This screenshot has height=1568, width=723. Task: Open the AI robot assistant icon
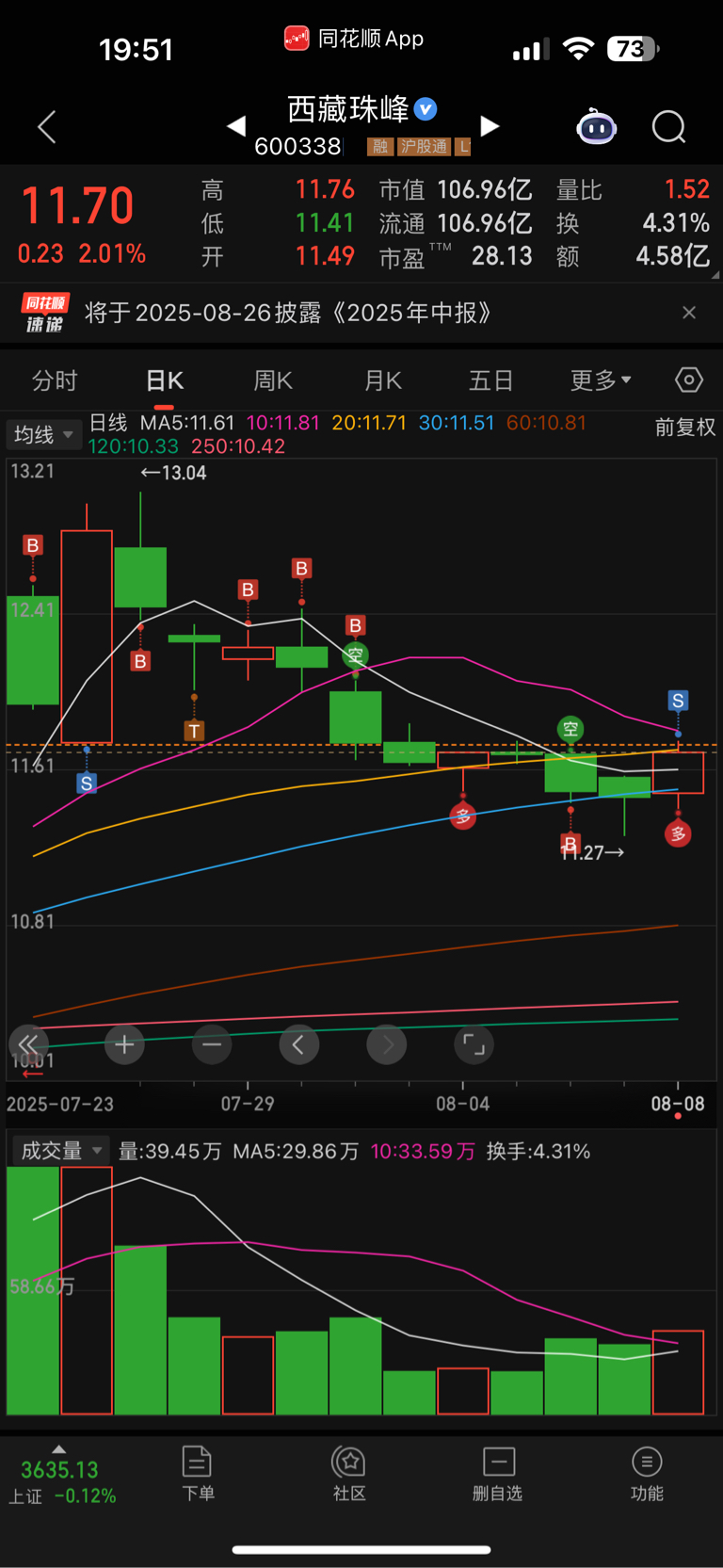coord(596,126)
